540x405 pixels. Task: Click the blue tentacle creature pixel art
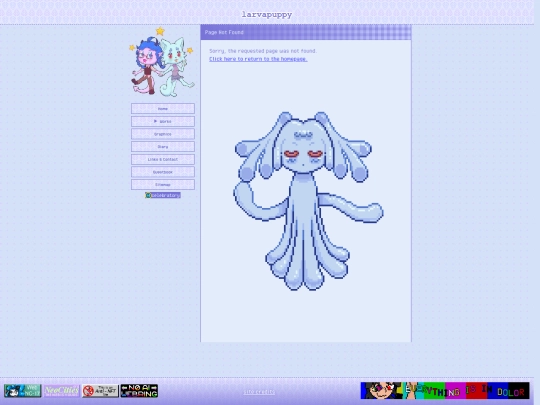(x=308, y=201)
